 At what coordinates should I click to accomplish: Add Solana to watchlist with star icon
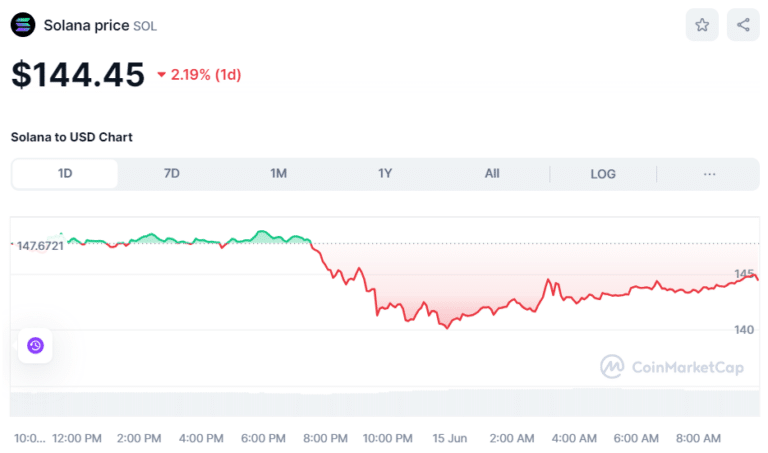(702, 25)
